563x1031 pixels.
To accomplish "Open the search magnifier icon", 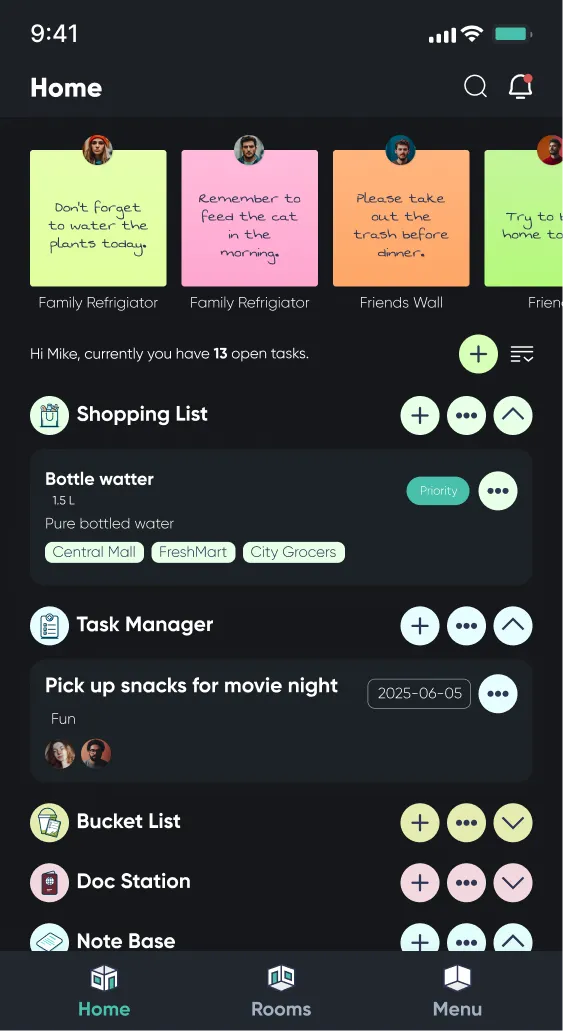I will (x=475, y=86).
